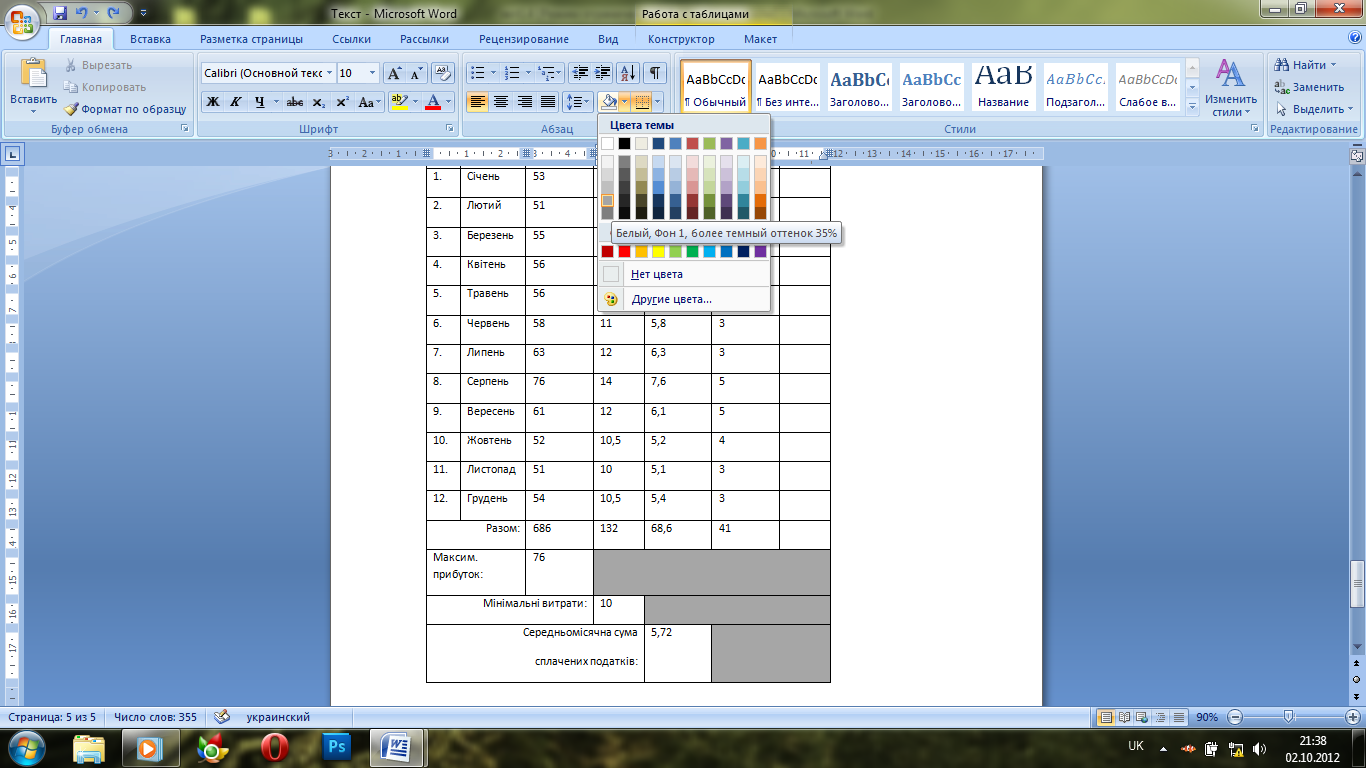Screen dimensions: 1366x768
Task: Click Формат по образцу format painter
Action: (126, 109)
